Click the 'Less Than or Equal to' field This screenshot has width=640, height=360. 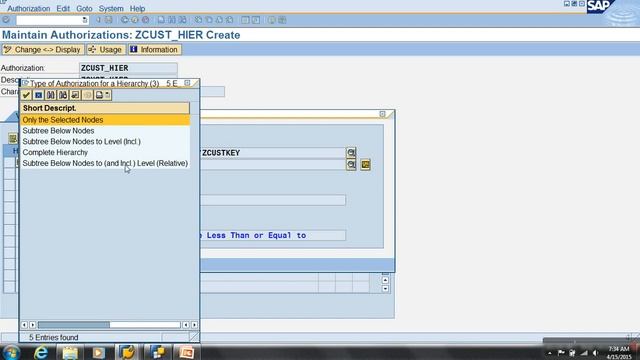(x=273, y=235)
